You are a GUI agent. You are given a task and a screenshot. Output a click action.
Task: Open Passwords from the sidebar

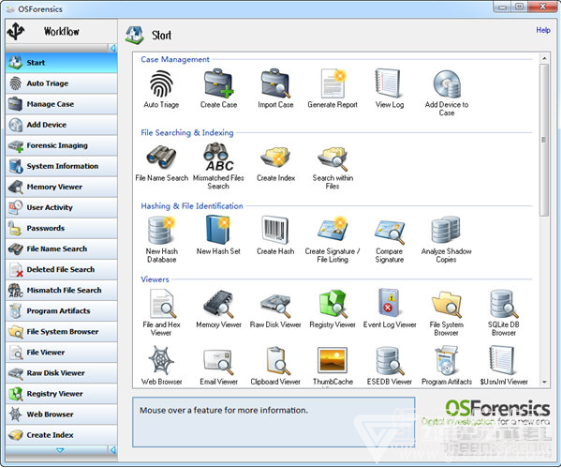[62, 228]
